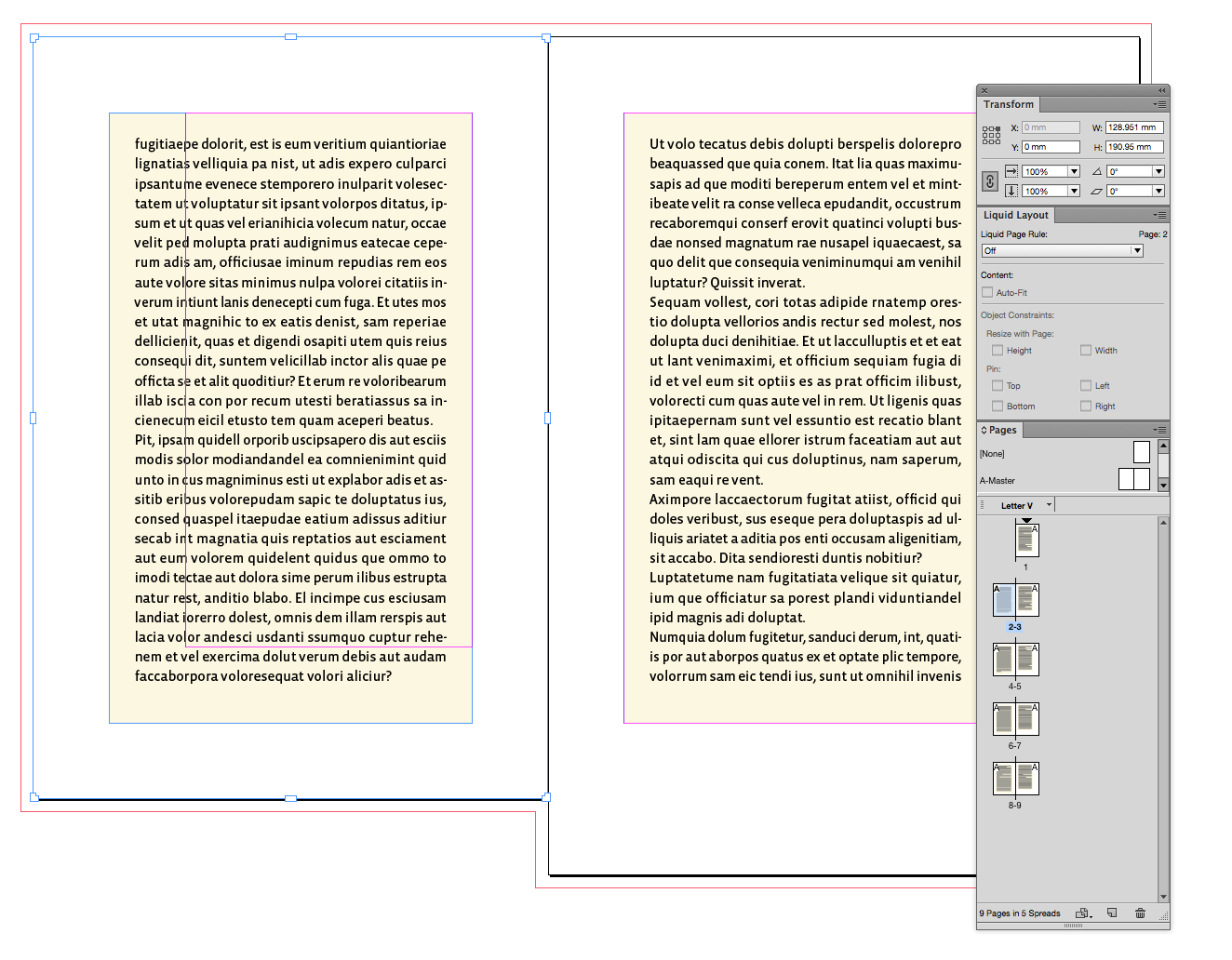Click the A-Master spread icon

tap(1133, 479)
